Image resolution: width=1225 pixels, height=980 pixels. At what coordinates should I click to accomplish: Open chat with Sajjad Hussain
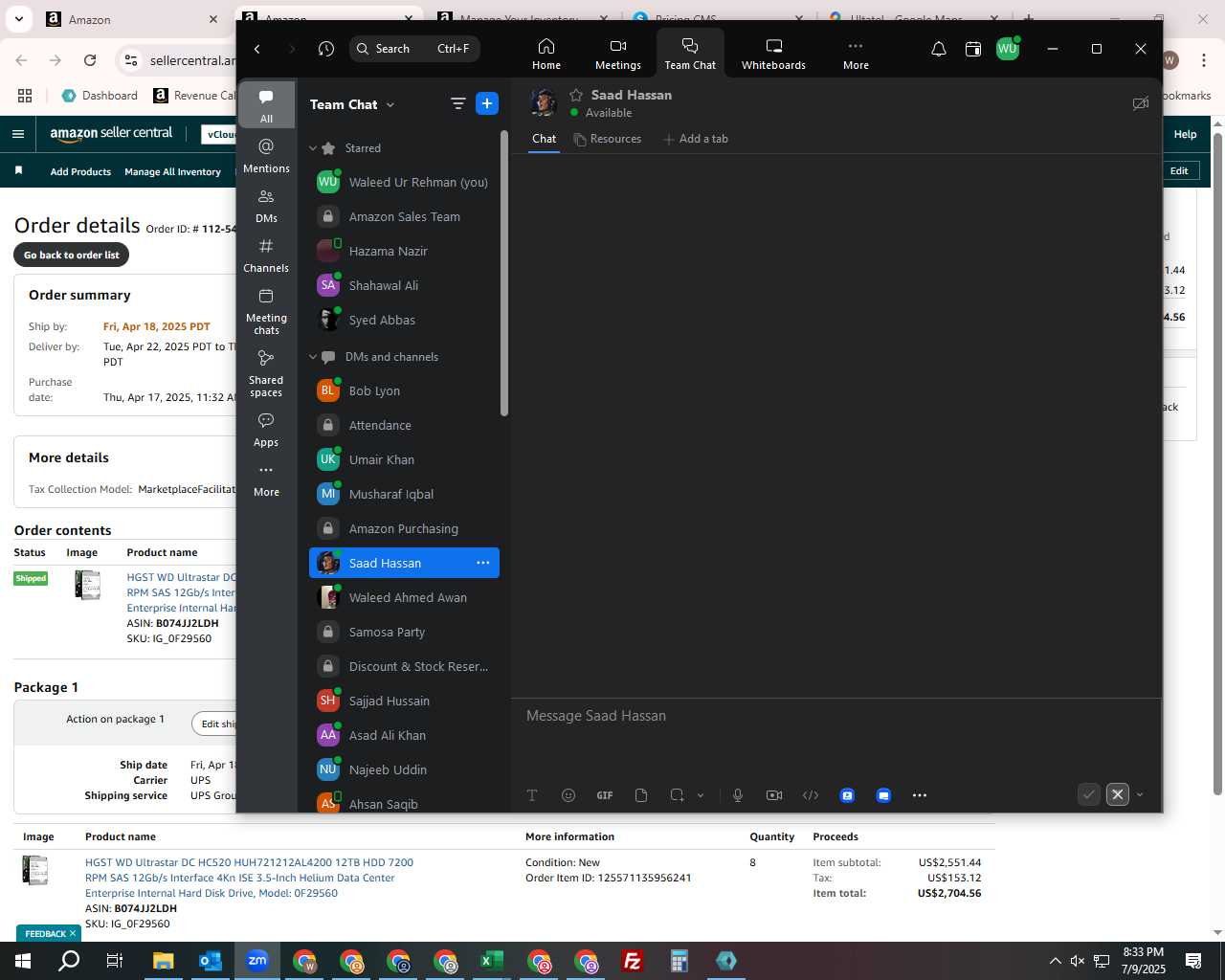point(404,701)
